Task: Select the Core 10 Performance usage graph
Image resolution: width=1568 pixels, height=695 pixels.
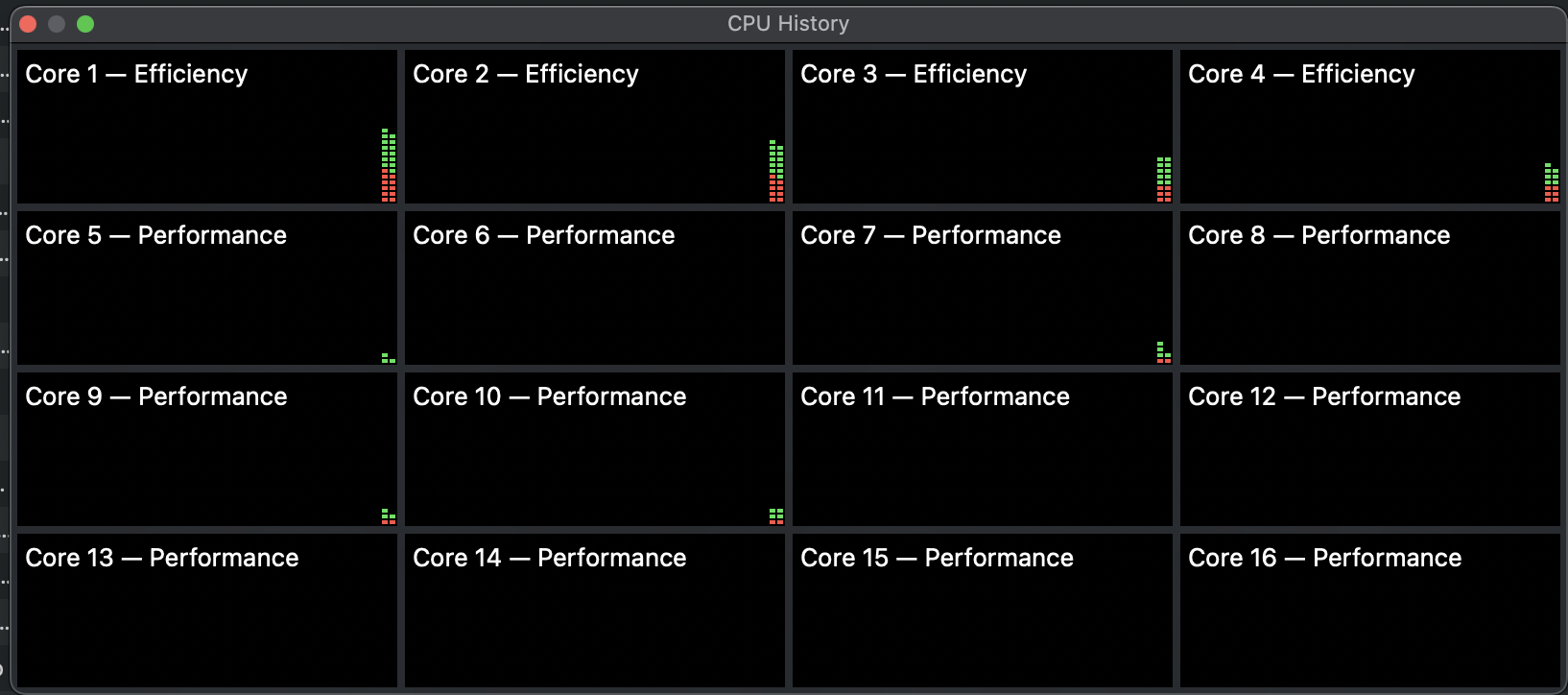Action: point(594,449)
